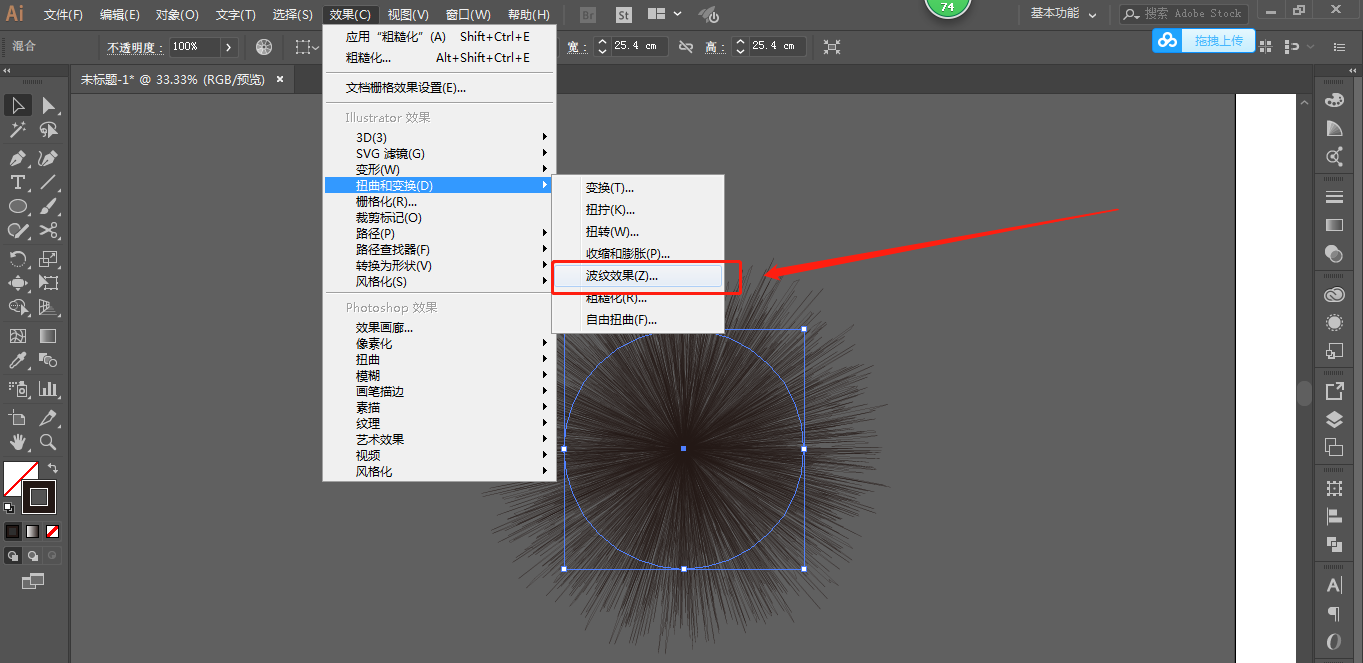Select the Mesh tool
Image resolution: width=1363 pixels, height=663 pixels.
[18, 336]
